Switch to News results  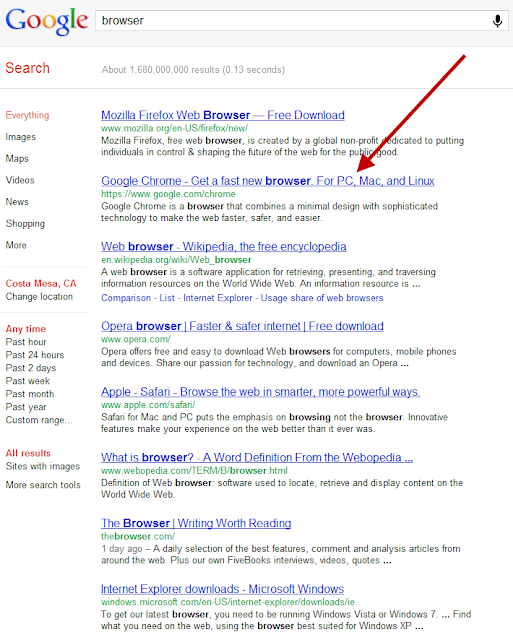pyautogui.click(x=17, y=202)
